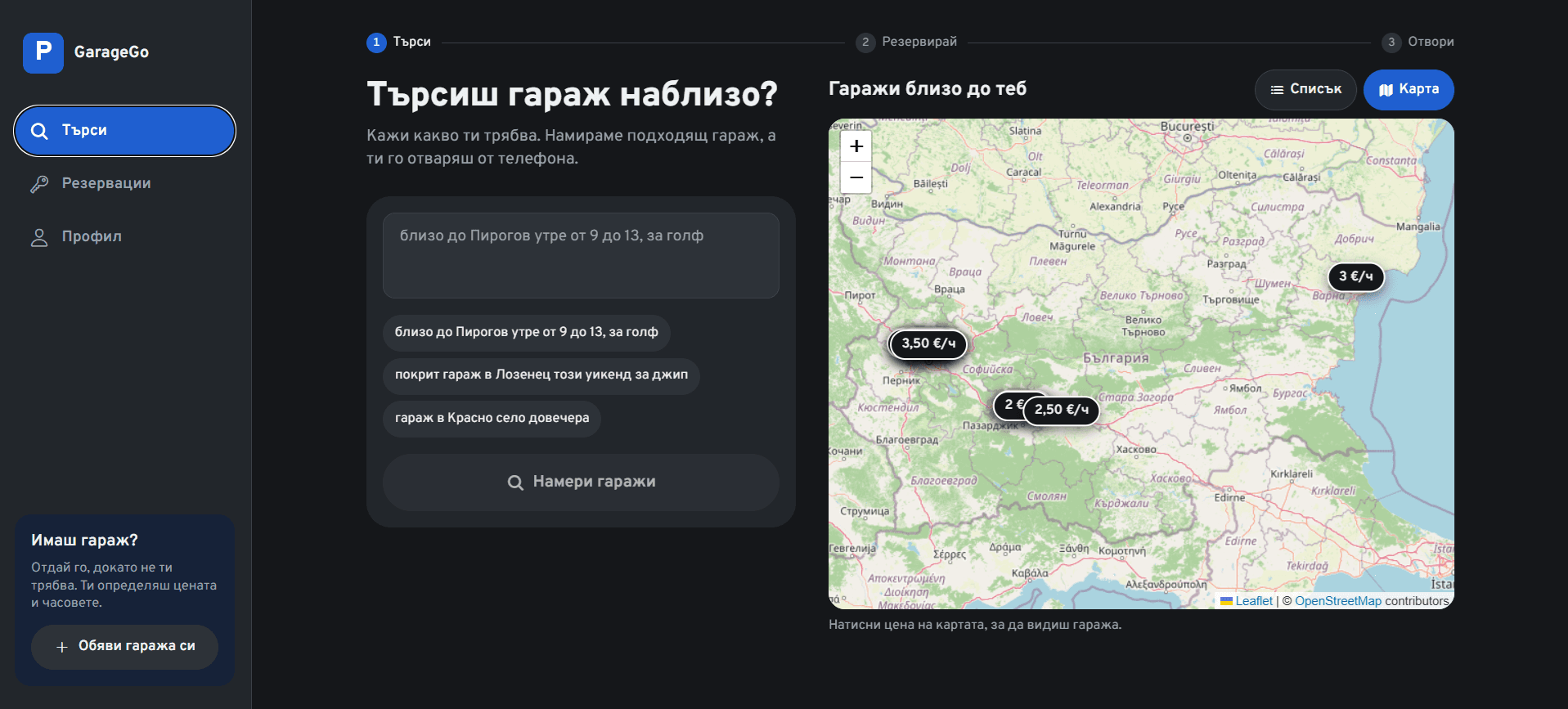
Task: Click the person icon beside Профил
Action: coord(39,237)
